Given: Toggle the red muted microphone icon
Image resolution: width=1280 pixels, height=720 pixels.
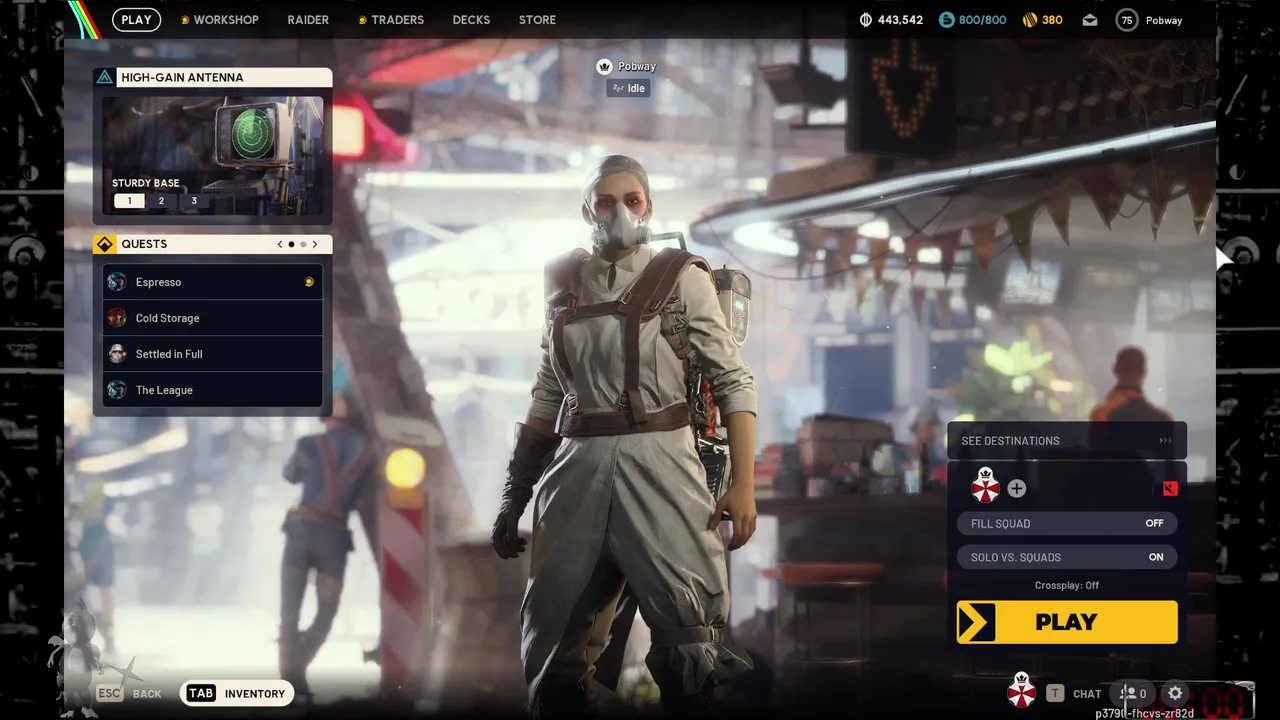Looking at the screenshot, I should point(1170,488).
